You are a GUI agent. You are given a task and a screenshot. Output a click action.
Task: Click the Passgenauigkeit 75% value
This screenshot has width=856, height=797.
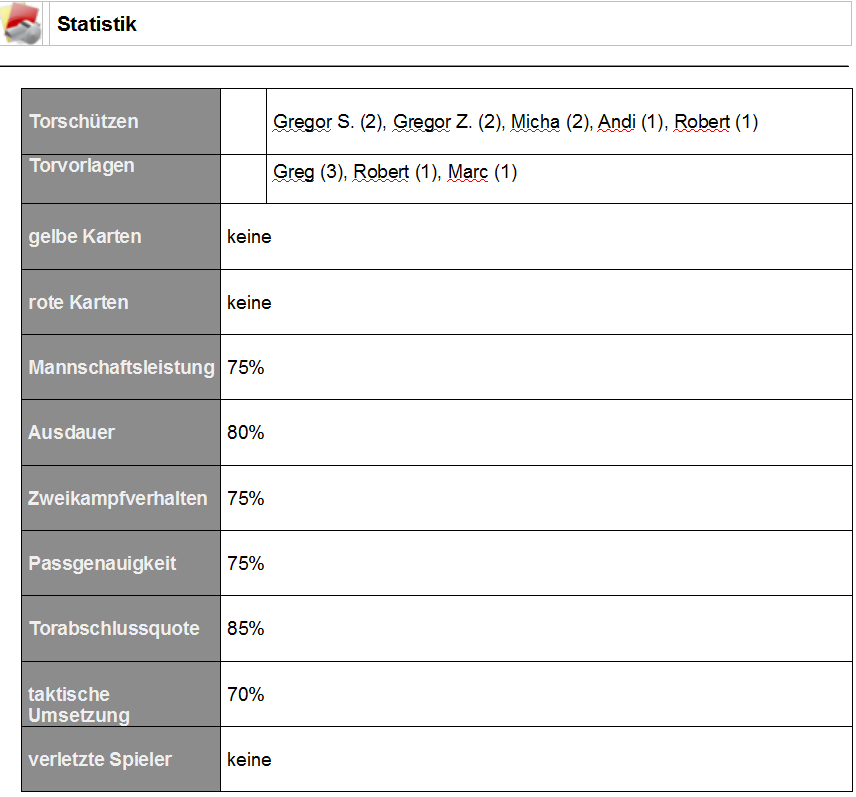(x=246, y=563)
